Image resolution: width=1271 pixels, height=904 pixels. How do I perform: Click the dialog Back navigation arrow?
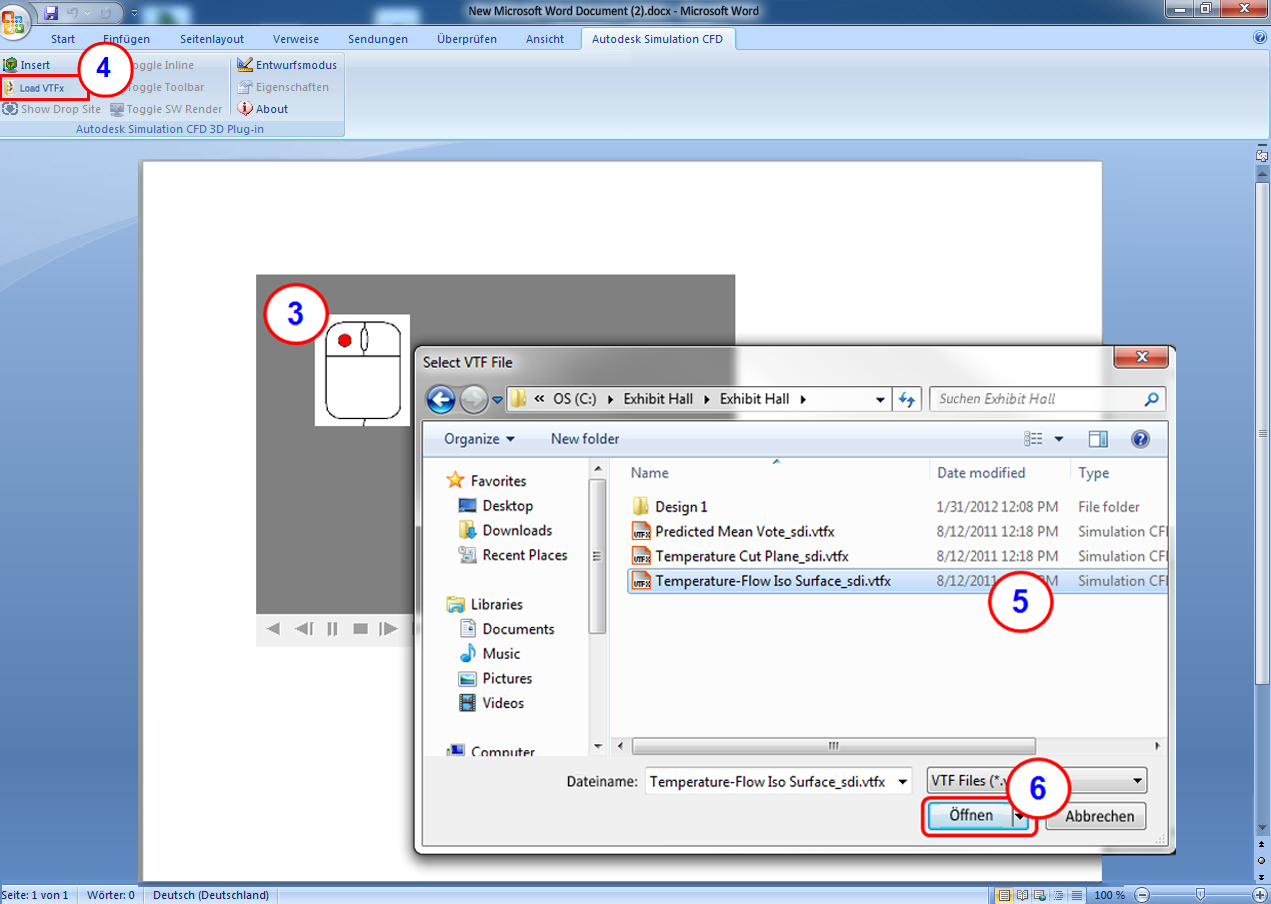coord(441,399)
